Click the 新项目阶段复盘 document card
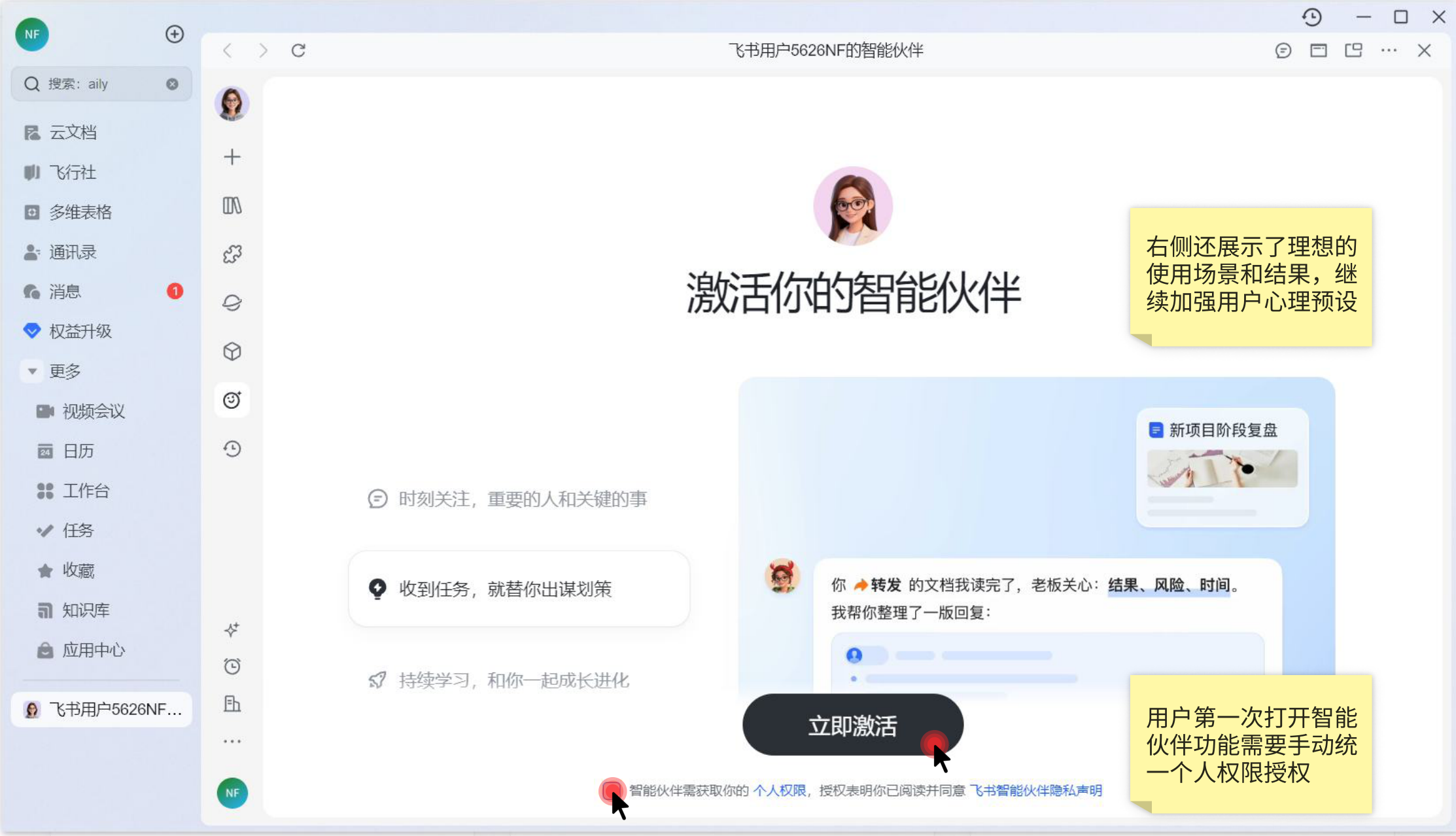The height and width of the screenshot is (836, 1456). (x=1222, y=467)
